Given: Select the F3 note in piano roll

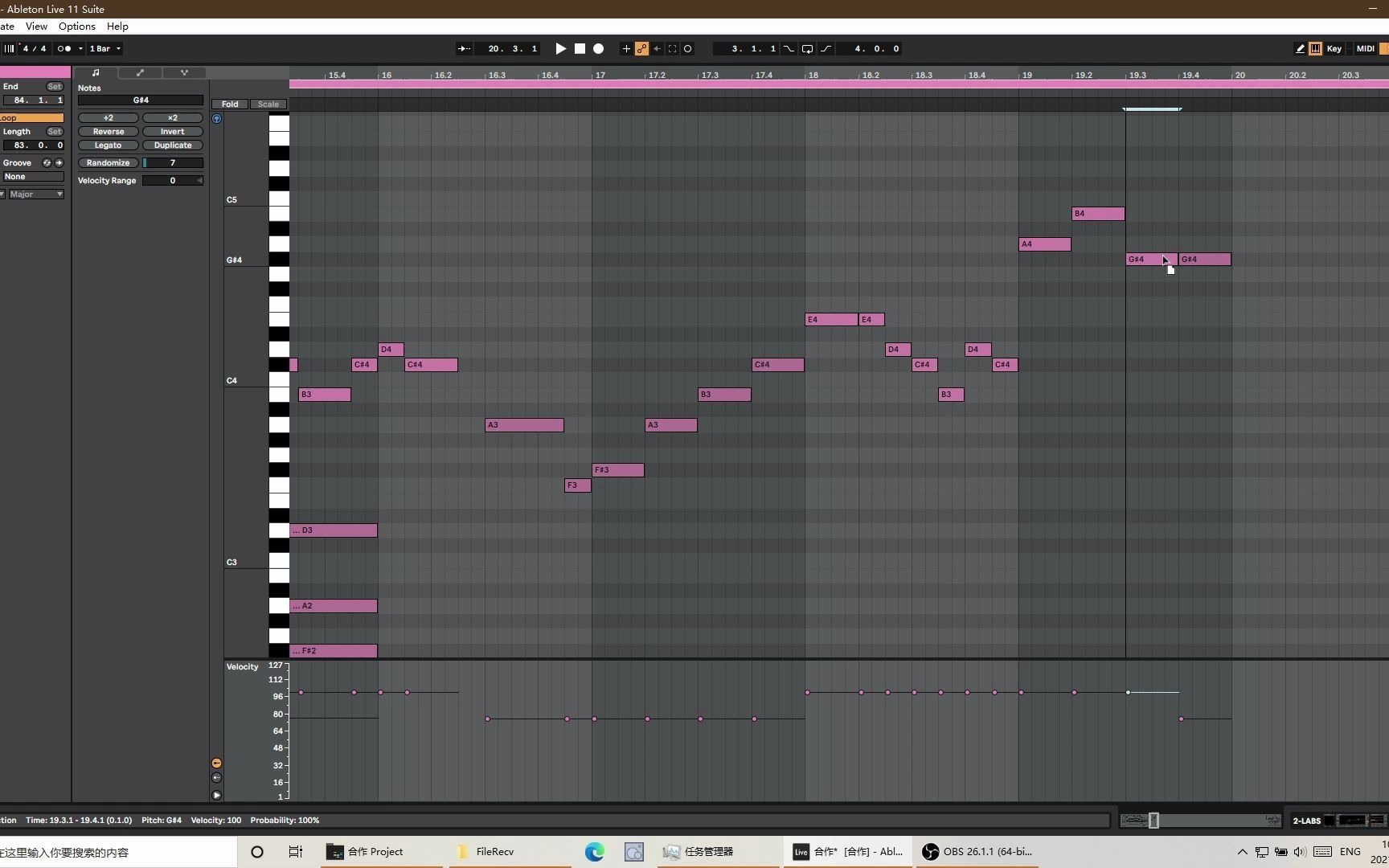Looking at the screenshot, I should click(x=578, y=485).
